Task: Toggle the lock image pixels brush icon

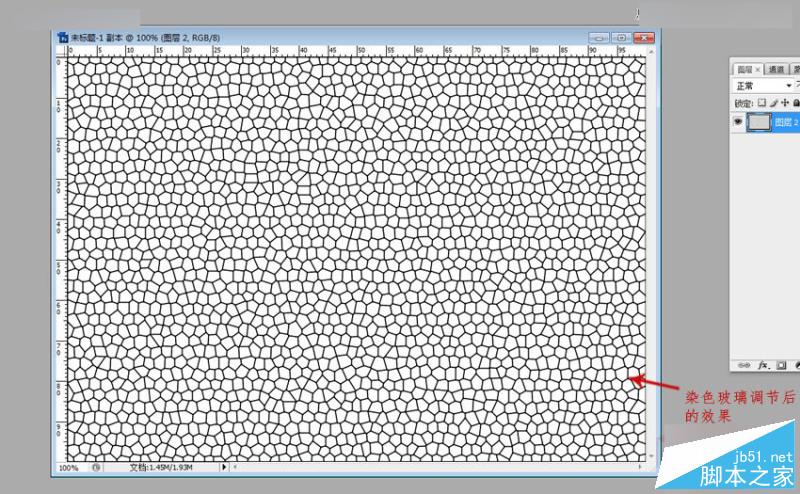Action: pos(773,103)
